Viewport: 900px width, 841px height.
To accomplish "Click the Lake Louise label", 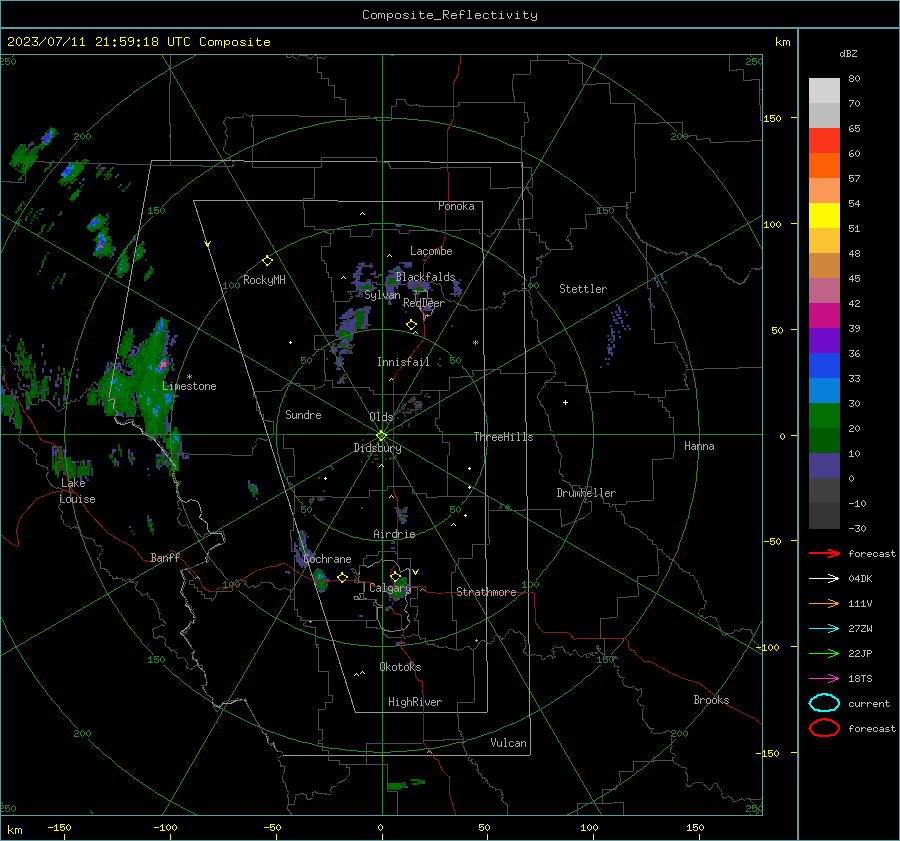I will pyautogui.click(x=77, y=491).
